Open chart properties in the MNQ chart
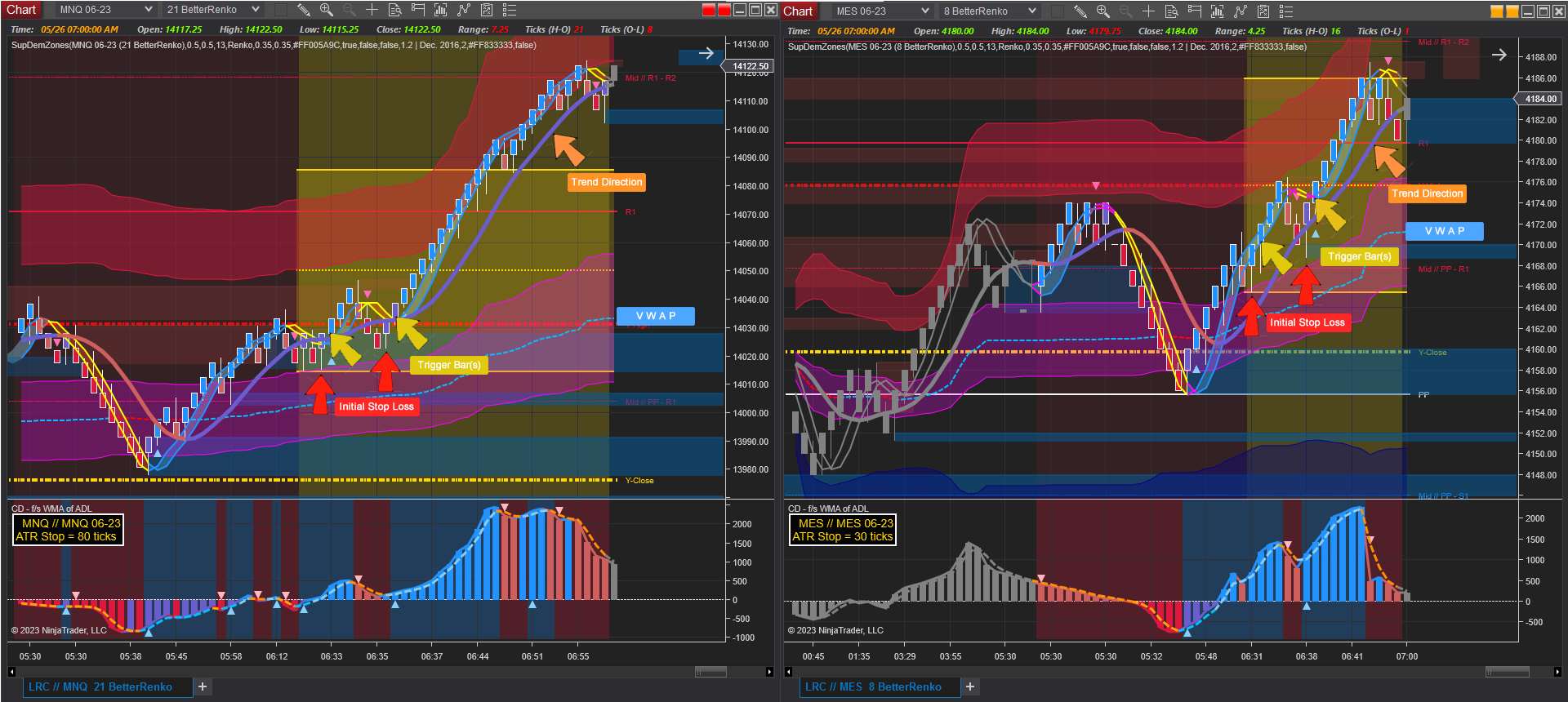Screen dimensions: 1568x702 pos(510,10)
